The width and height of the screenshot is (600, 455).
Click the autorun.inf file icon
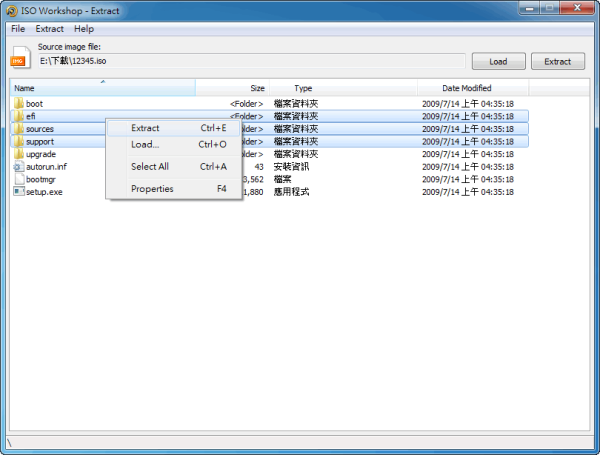pos(18,166)
